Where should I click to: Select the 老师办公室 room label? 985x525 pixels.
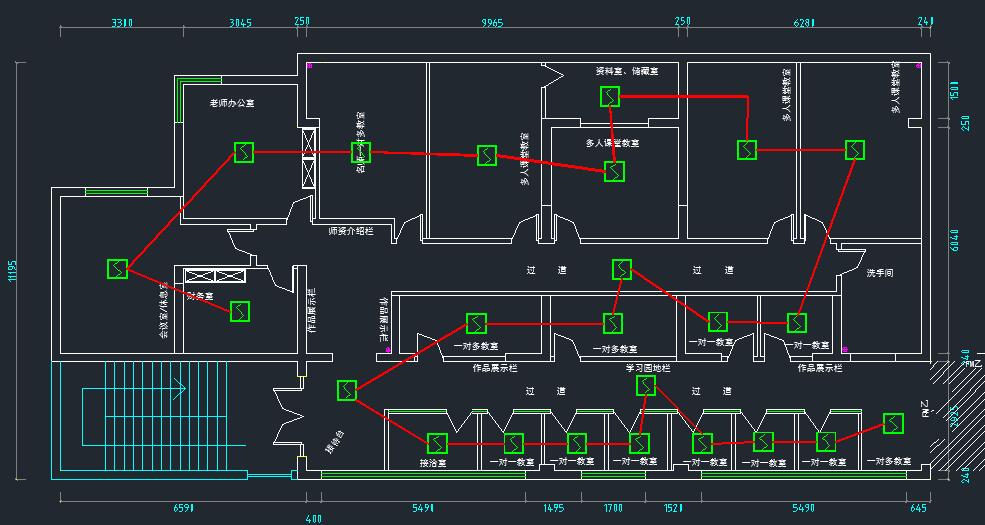(231, 103)
